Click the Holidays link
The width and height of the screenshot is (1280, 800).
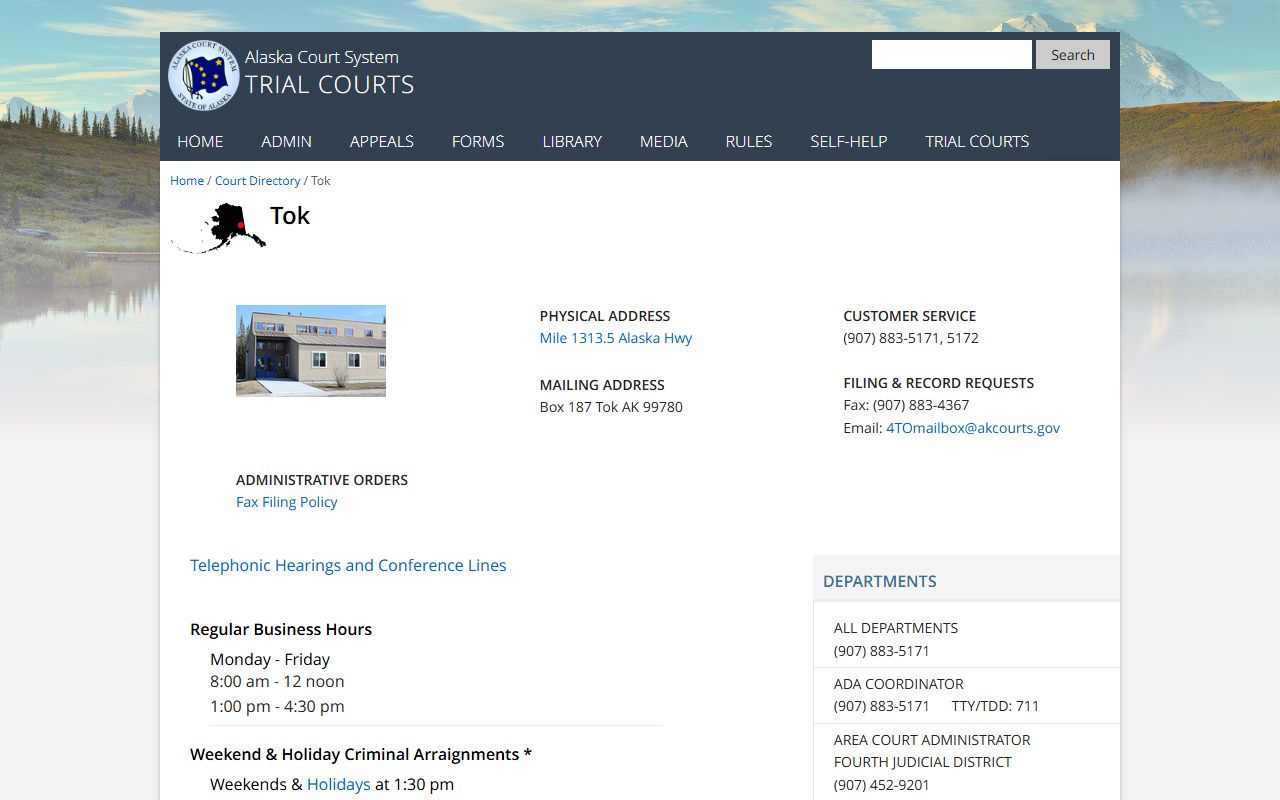click(x=339, y=784)
